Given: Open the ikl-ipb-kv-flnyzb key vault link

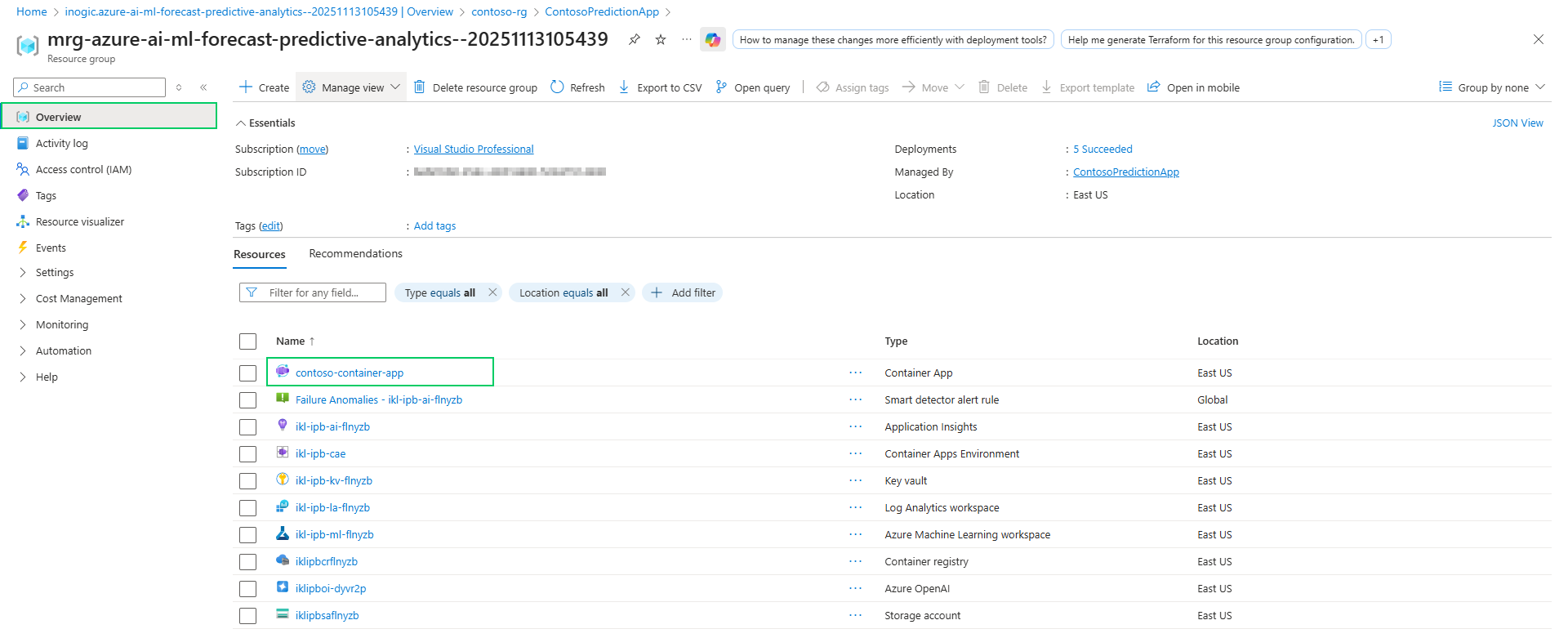Looking at the screenshot, I should 333,481.
